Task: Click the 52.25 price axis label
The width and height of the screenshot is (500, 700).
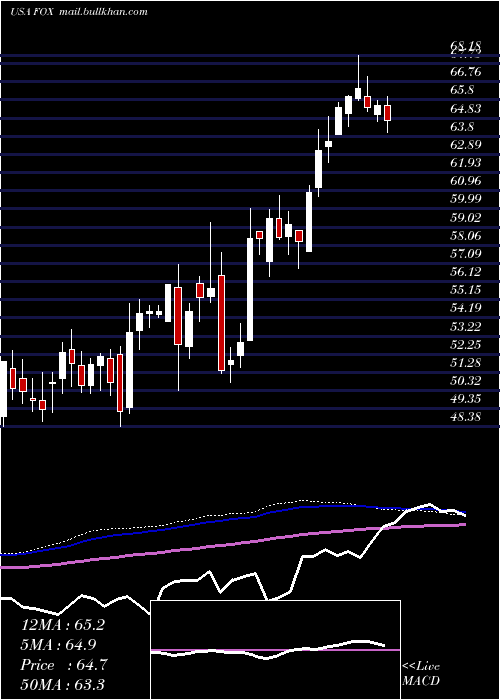Action: point(466,344)
